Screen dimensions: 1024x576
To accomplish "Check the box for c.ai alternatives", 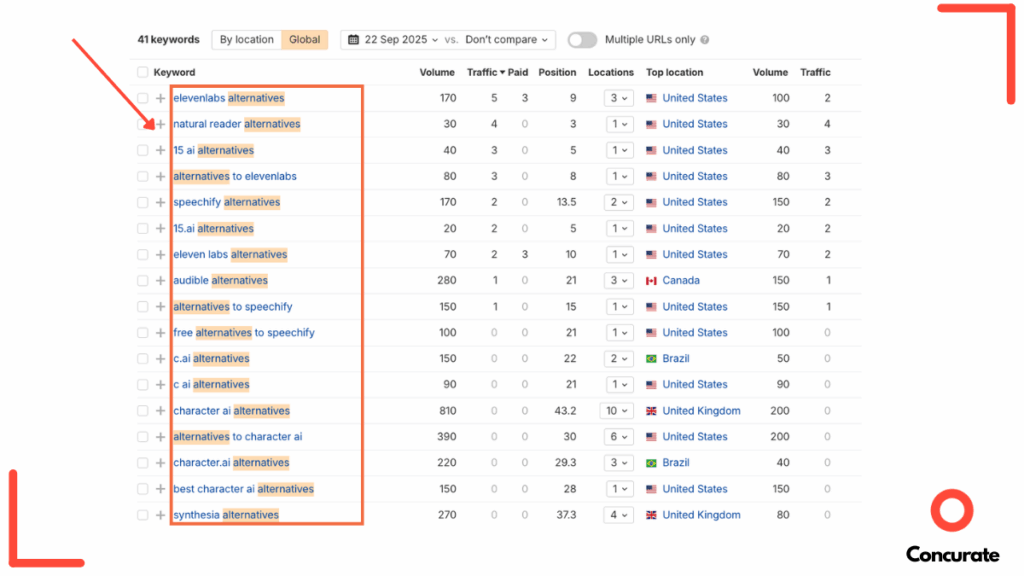I will [x=142, y=359].
